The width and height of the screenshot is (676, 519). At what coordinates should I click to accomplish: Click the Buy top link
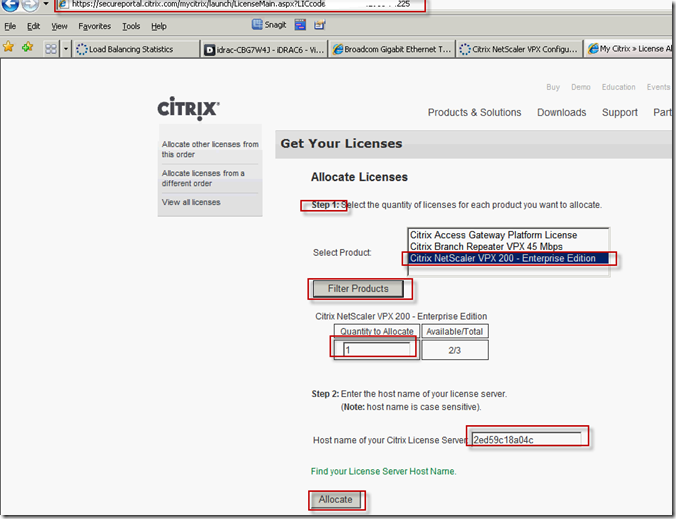[553, 87]
